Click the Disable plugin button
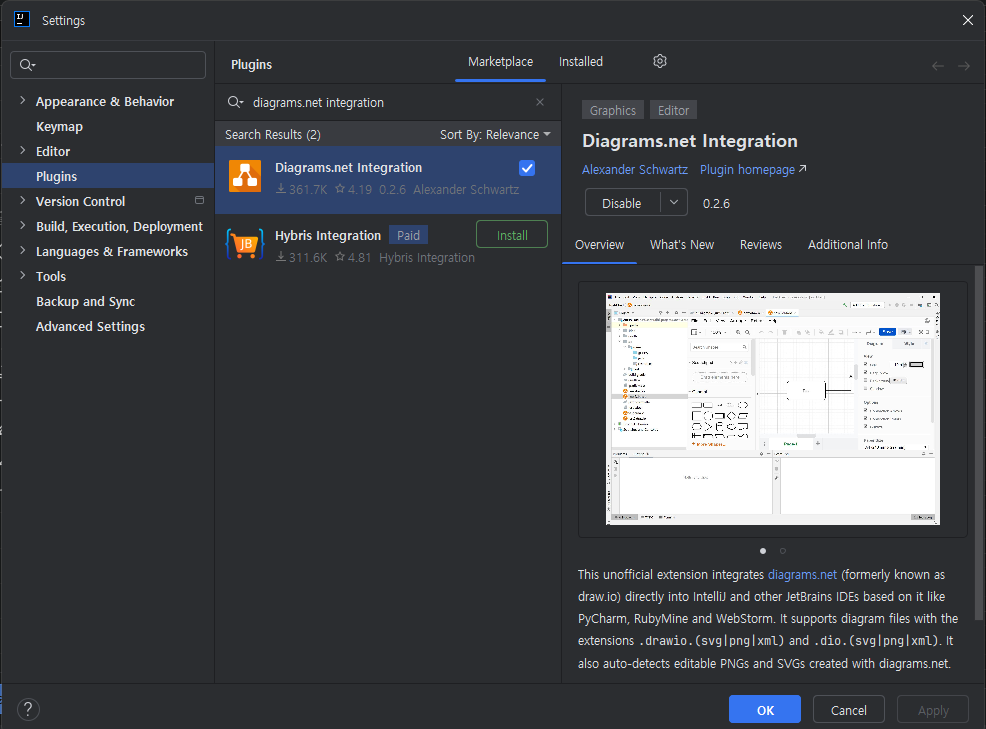This screenshot has width=986, height=729. point(622,203)
